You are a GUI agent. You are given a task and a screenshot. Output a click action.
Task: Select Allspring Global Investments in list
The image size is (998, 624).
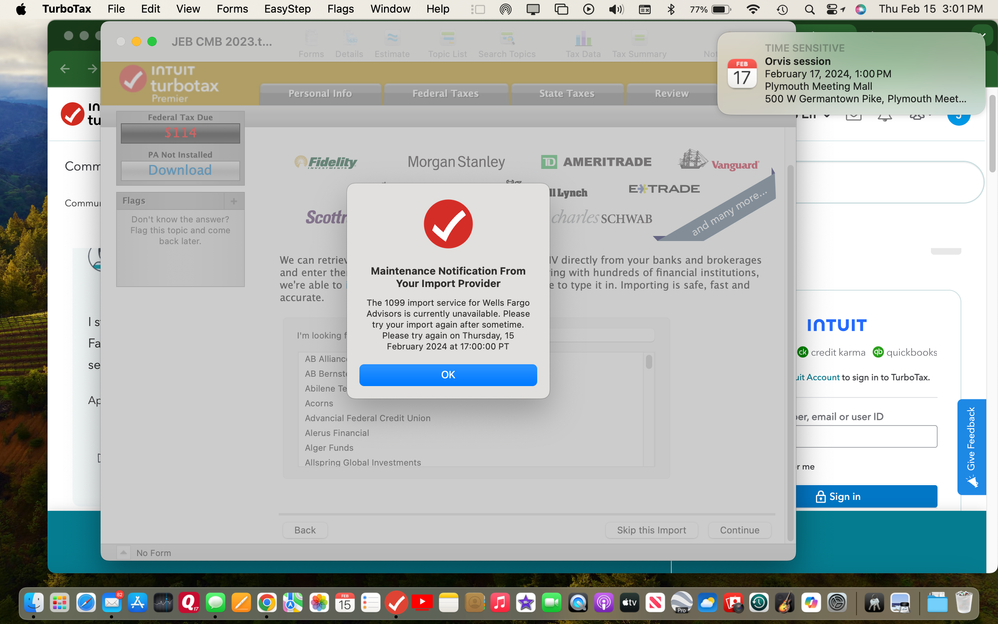[363, 462]
